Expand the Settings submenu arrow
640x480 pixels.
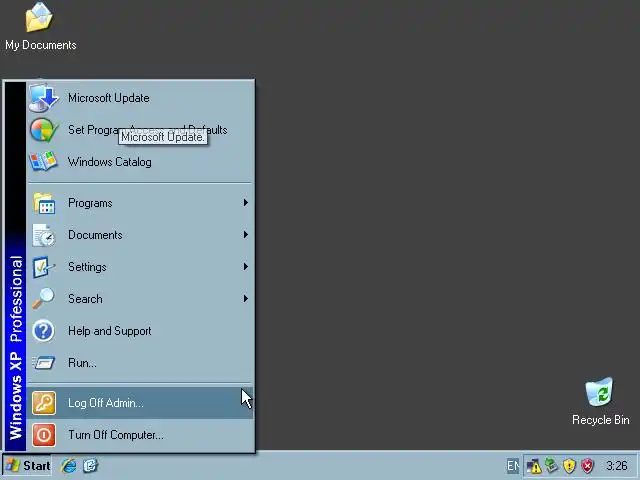pos(245,267)
